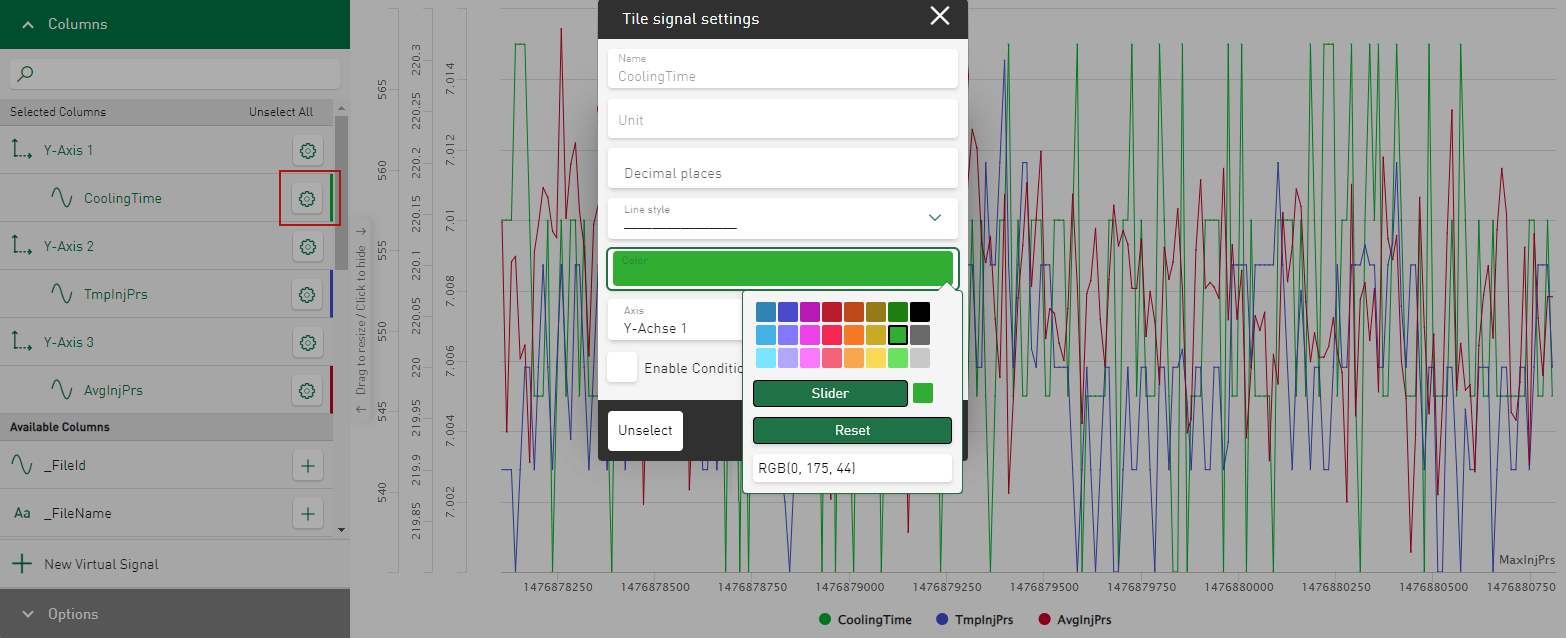Open settings gear for TmpInjPrs signal

pos(308,295)
